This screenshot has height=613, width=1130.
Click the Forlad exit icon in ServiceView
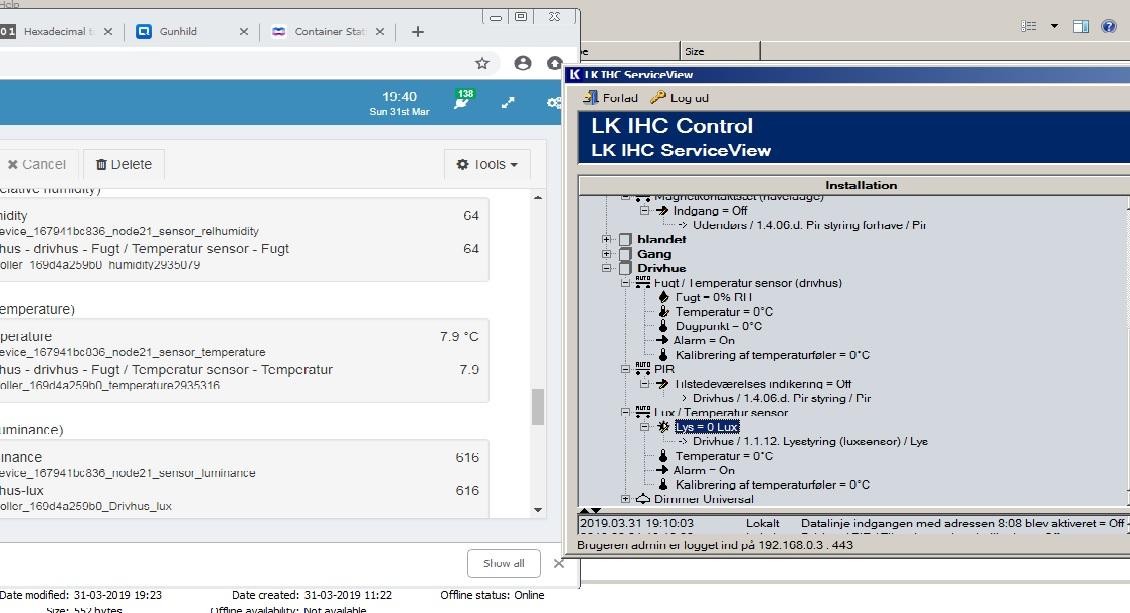(x=591, y=98)
